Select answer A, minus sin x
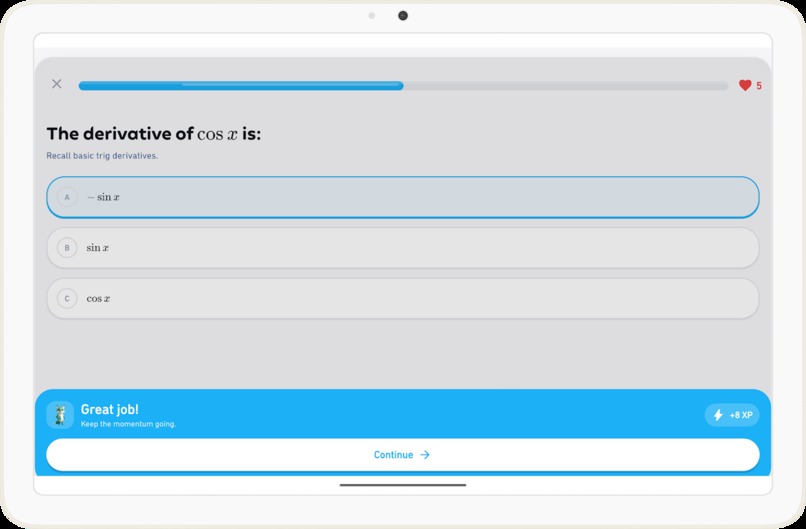This screenshot has width=806, height=529. coord(402,197)
